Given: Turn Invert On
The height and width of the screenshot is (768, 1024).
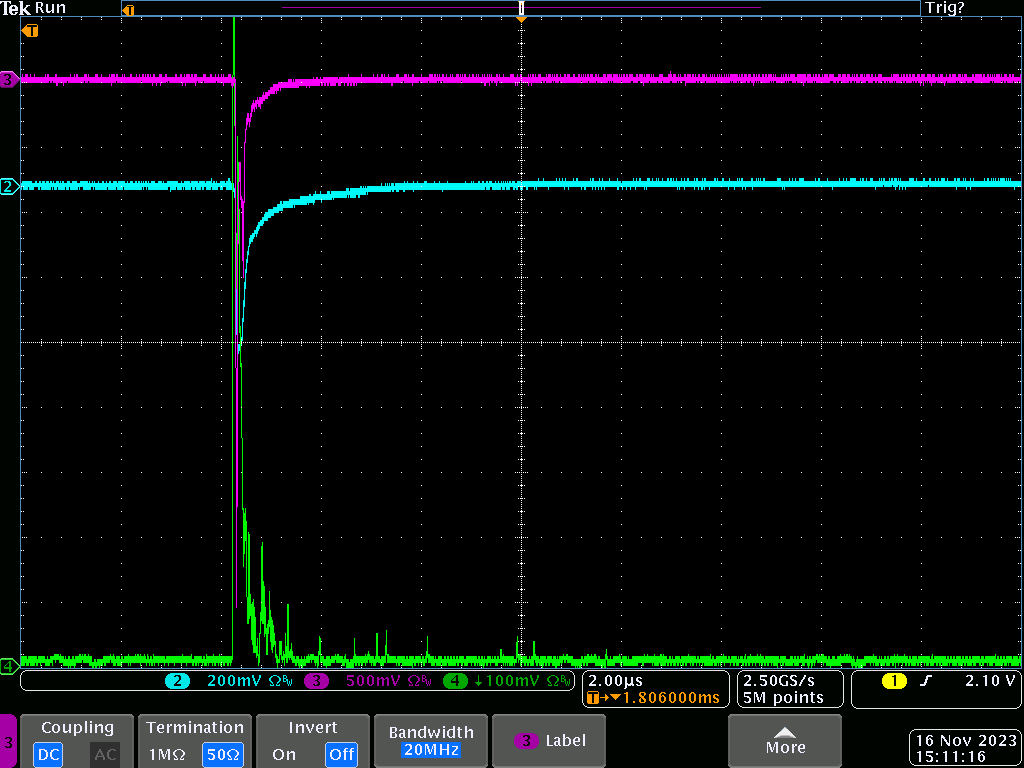Looking at the screenshot, I should 284,754.
